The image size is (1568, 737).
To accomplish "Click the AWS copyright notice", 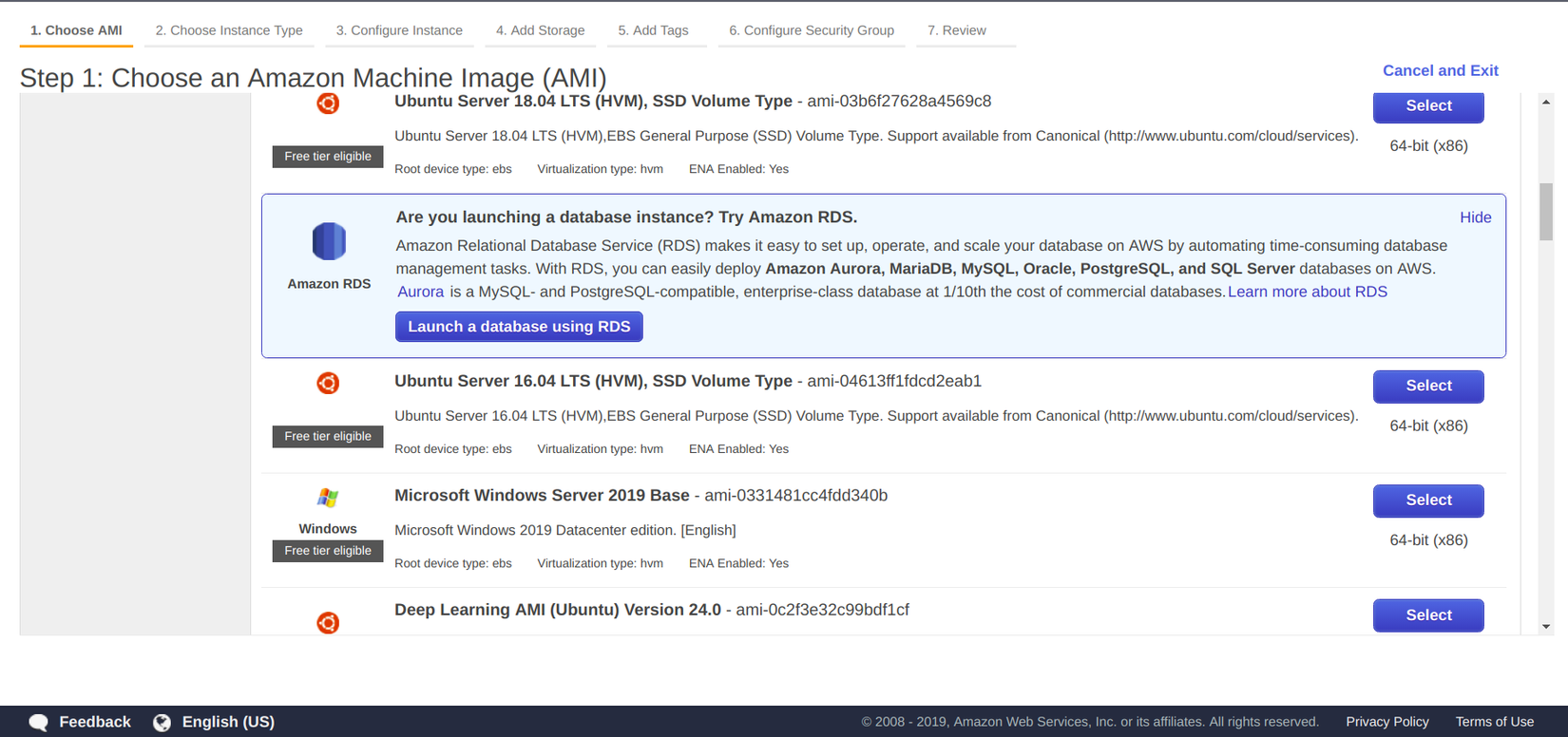I will (x=1090, y=722).
